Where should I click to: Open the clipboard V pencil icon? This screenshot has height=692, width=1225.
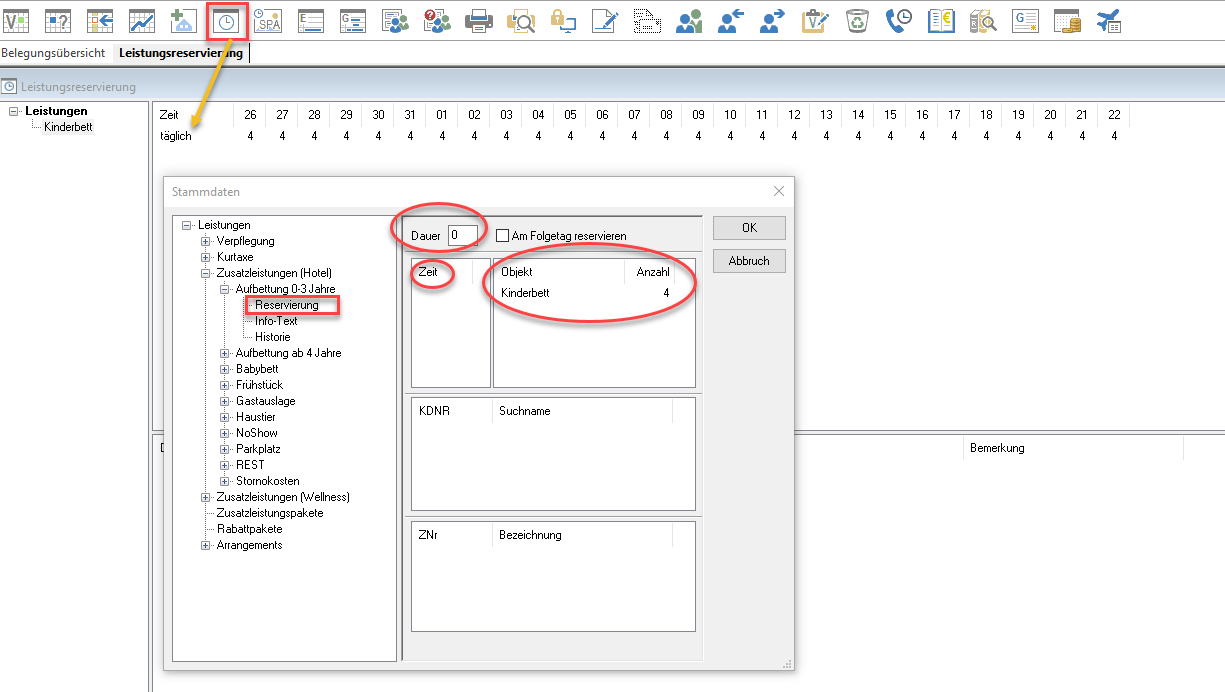(x=816, y=20)
